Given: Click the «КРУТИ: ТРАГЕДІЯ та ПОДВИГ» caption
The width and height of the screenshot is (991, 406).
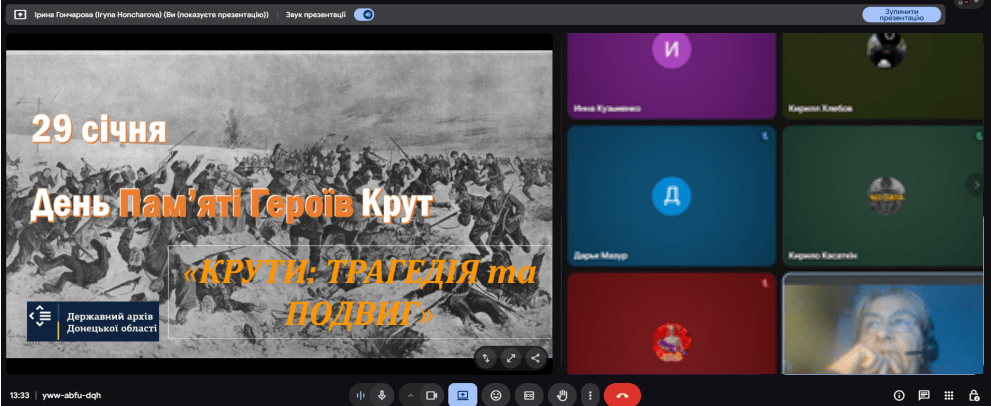Looking at the screenshot, I should [359, 292].
